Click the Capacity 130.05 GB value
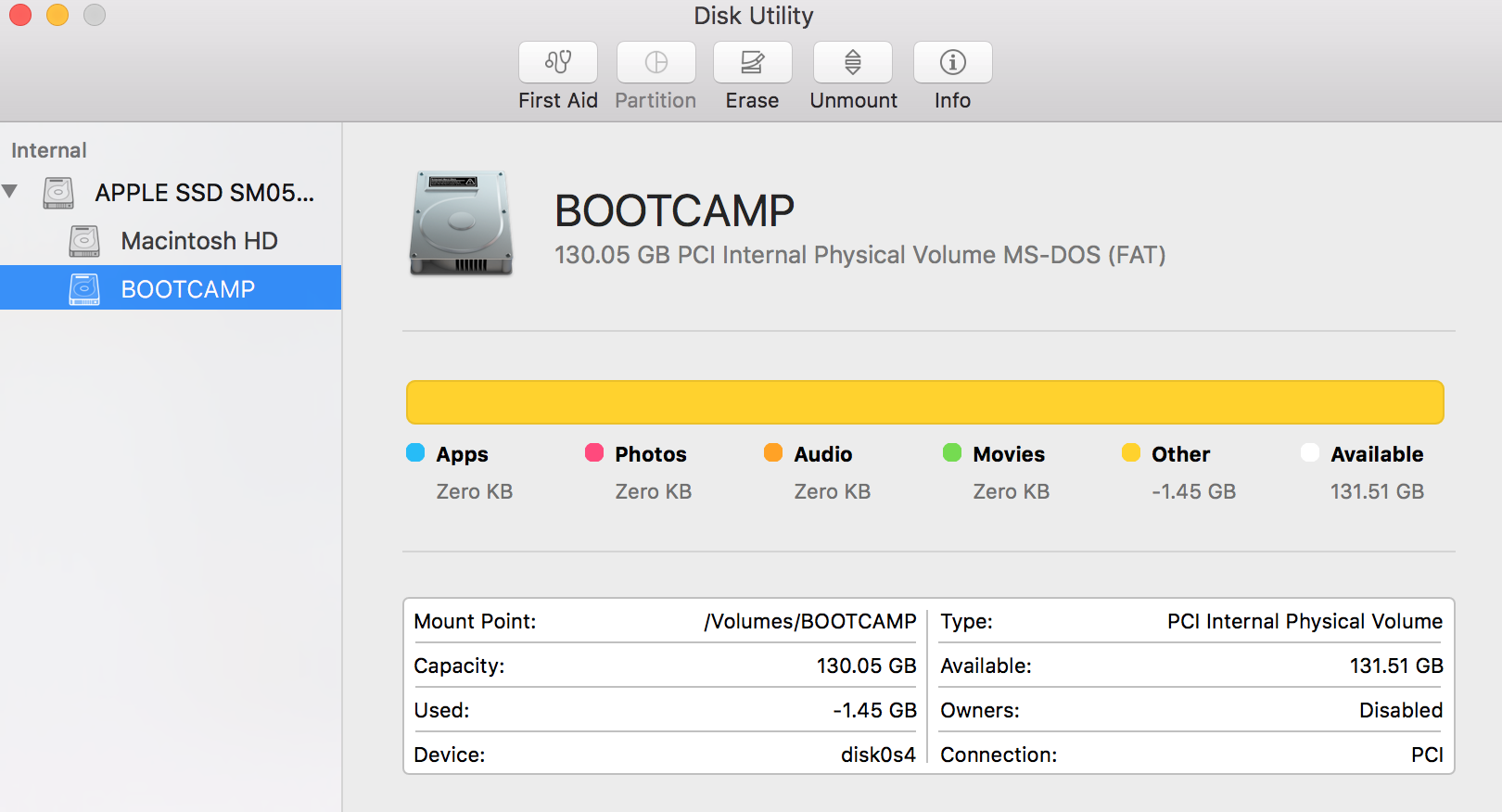1502x812 pixels. click(866, 666)
